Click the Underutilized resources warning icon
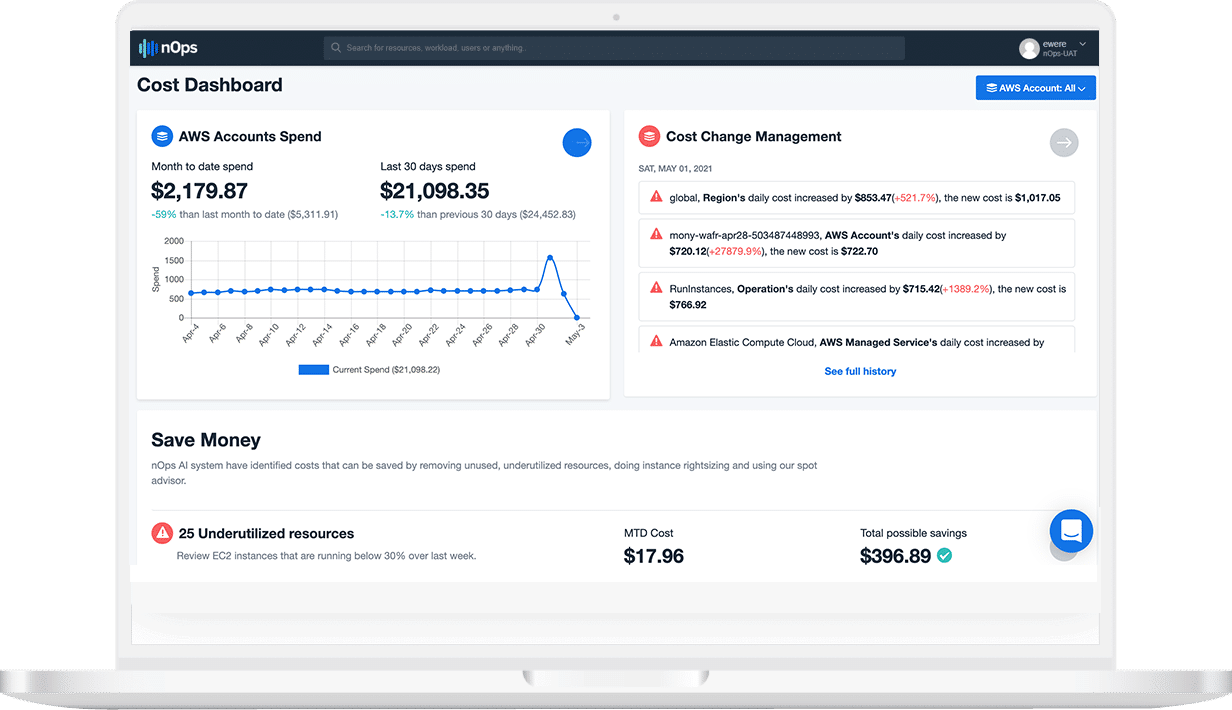 pos(162,533)
